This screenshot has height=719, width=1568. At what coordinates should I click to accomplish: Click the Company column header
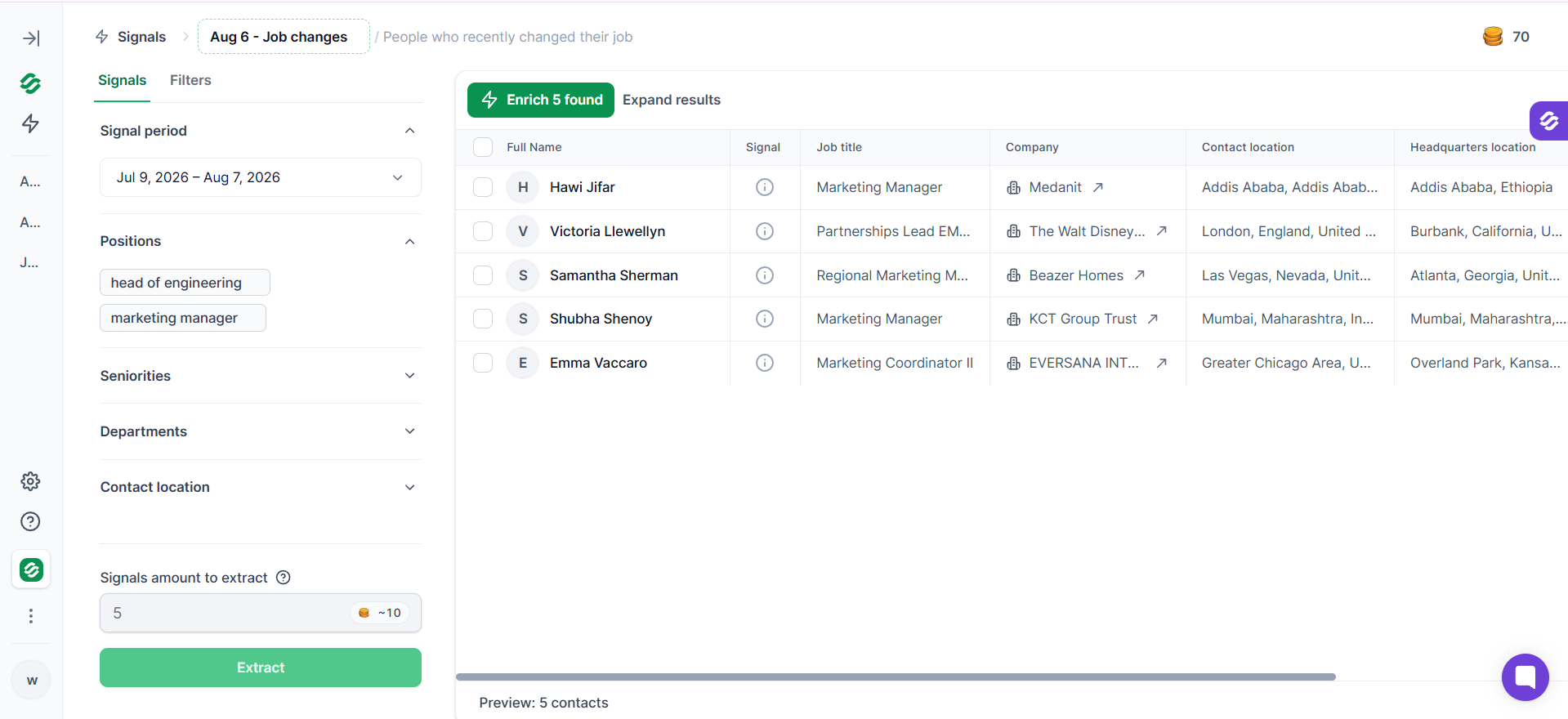[1032, 147]
